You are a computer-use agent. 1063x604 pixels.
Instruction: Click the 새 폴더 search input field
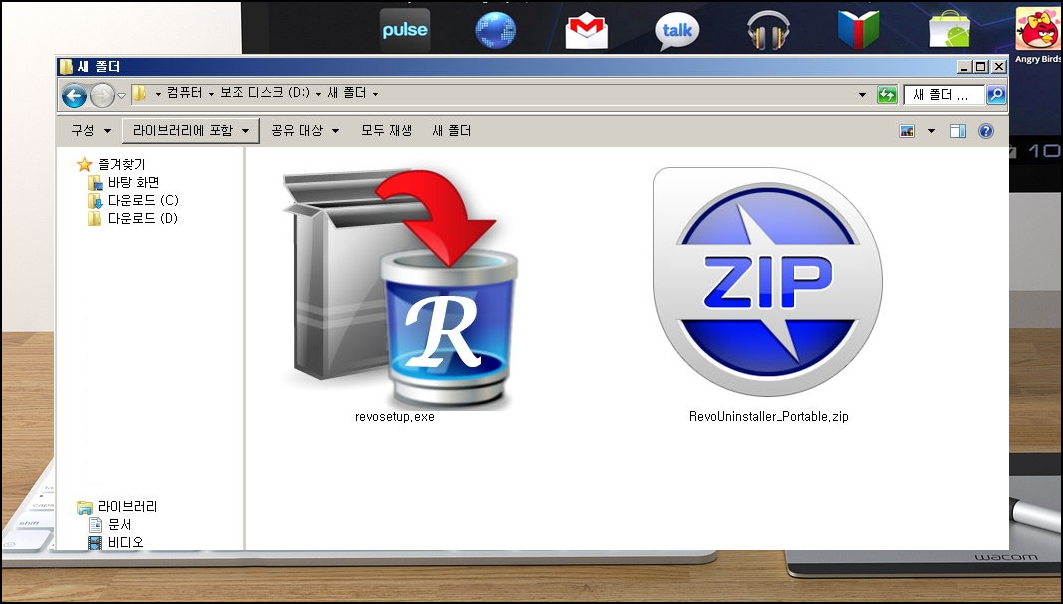pyautogui.click(x=944, y=95)
